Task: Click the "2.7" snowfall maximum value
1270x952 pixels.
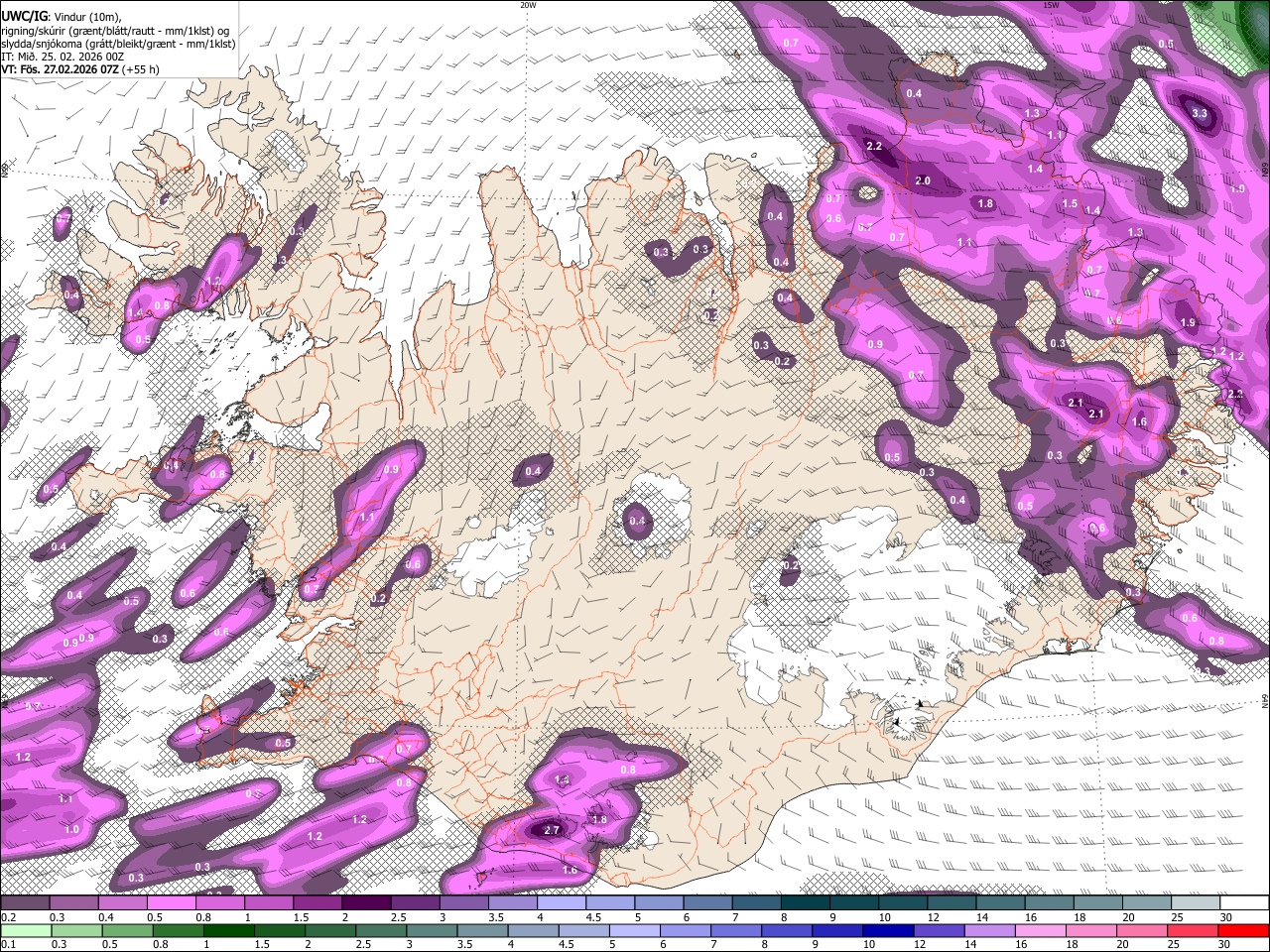Action: point(554,830)
